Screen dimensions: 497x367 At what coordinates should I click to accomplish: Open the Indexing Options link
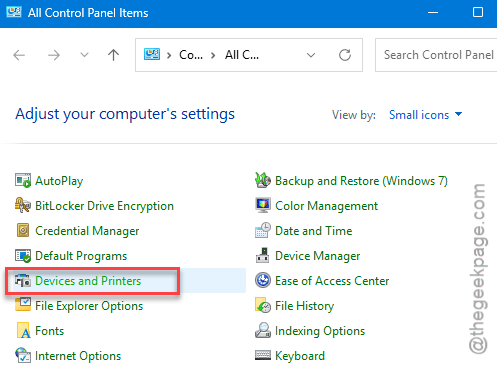(320, 331)
